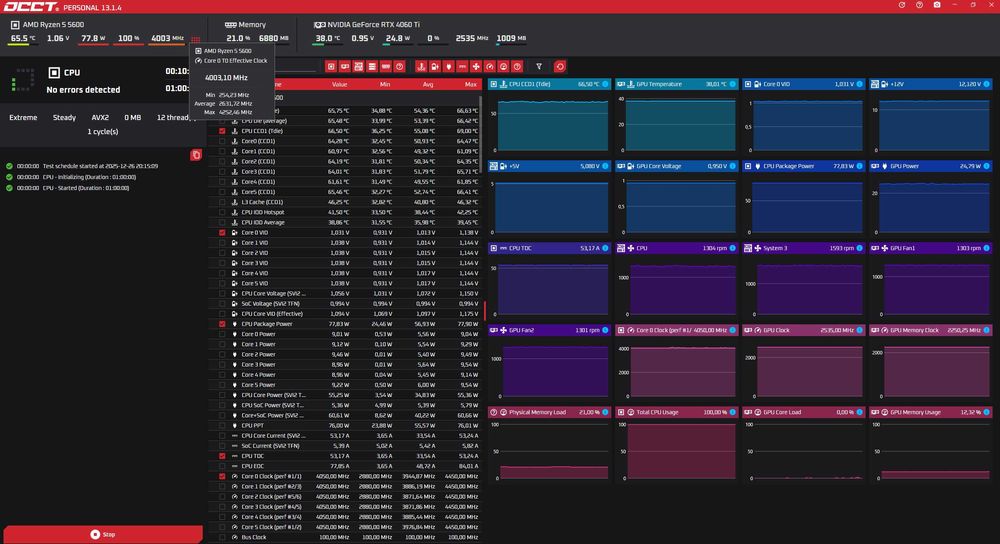This screenshot has height=544, width=1000.
Task: Open info icon on CPU CCD1 (Tdie) graph
Action: [x=605, y=84]
